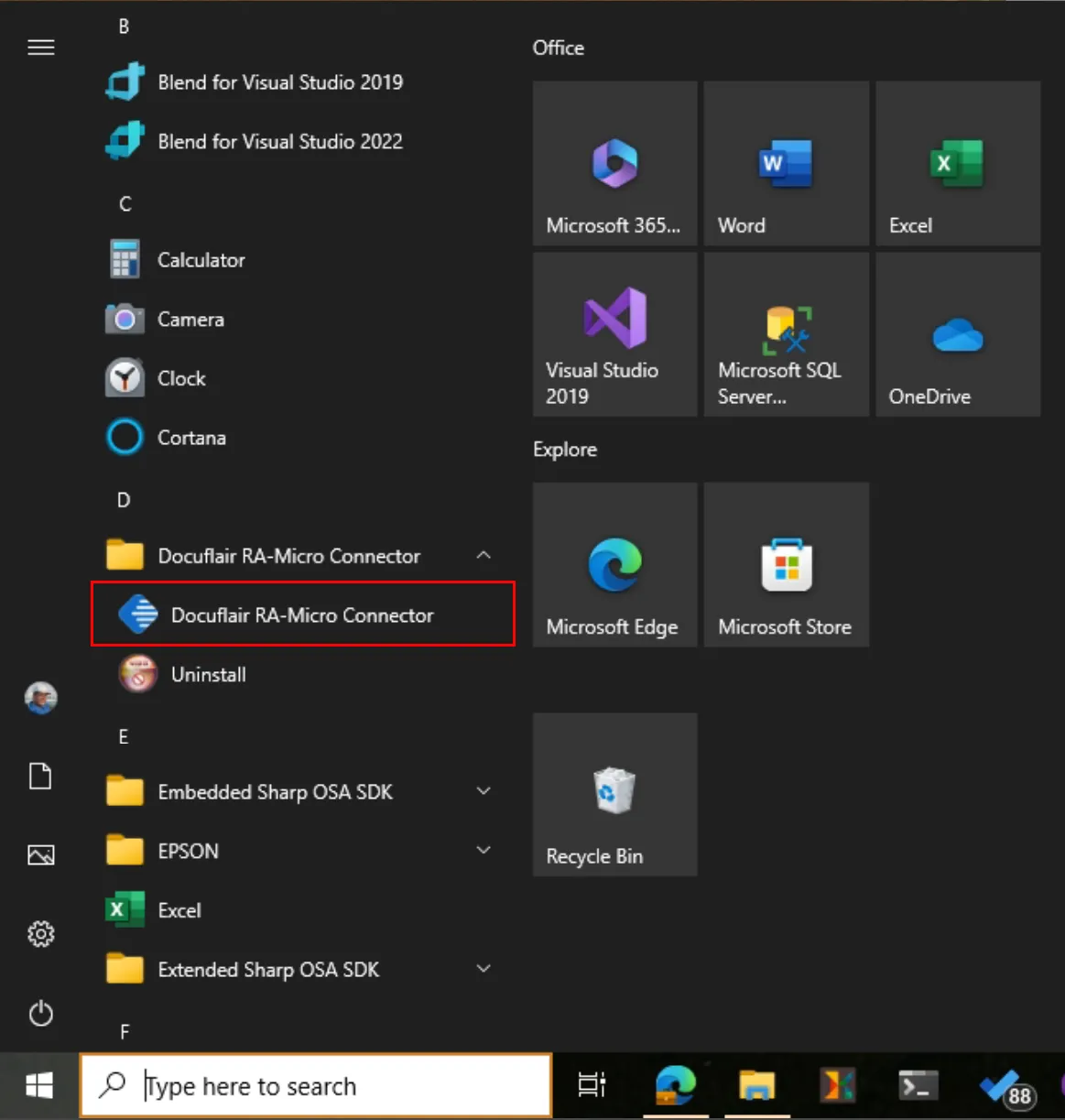Open Settings gear in left sidebar
The width and height of the screenshot is (1065, 1120).
pos(41,934)
